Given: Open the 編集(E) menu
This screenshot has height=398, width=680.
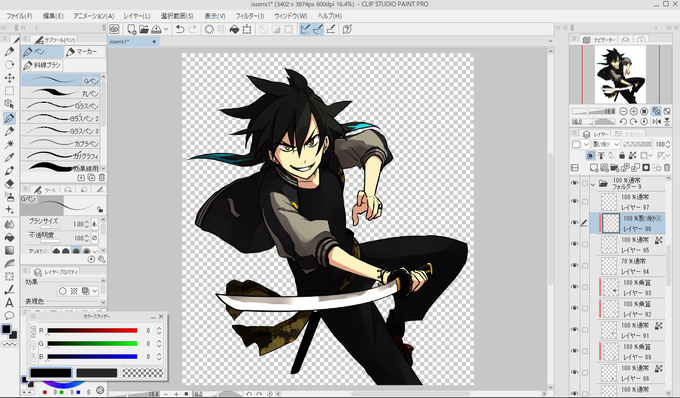Looking at the screenshot, I should pos(53,16).
